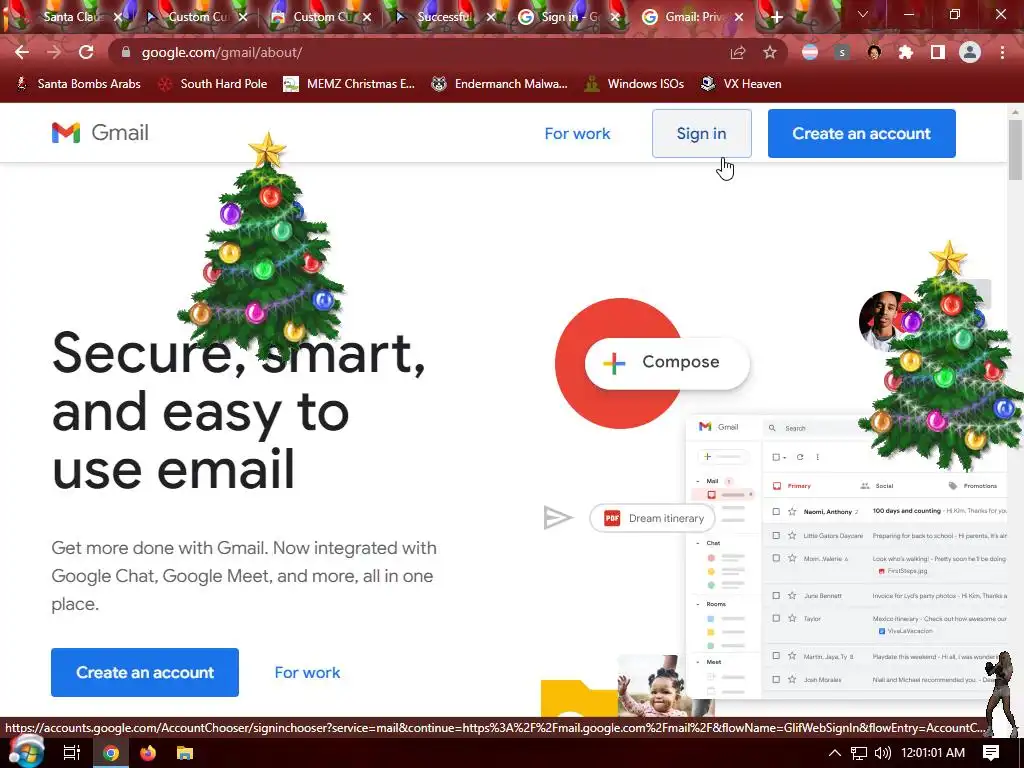The image size is (1024, 768).
Task: Click the lower Create an account button
Action: [x=145, y=672]
